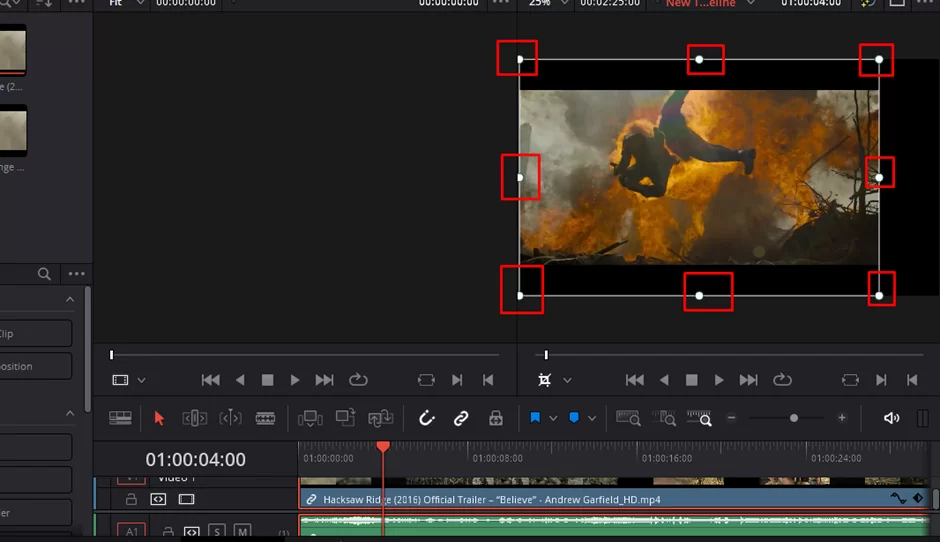
Task: Zoom out the timeline with minus button
Action: 731,418
